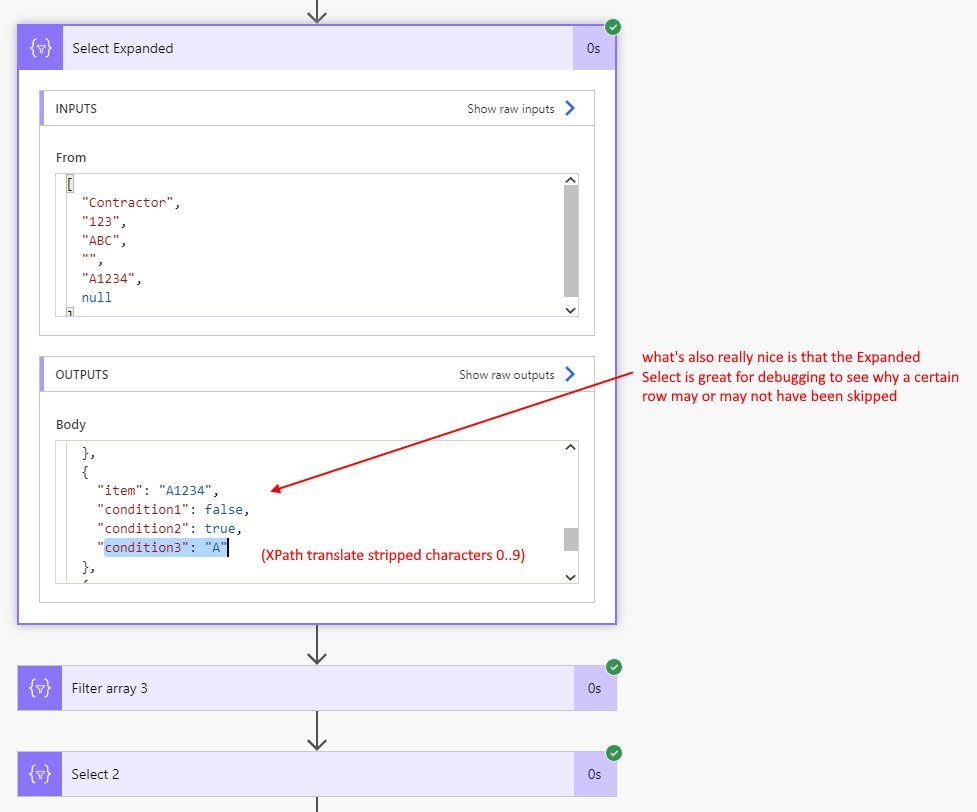The height and width of the screenshot is (812, 977).
Task: Click Show raw outputs link
Action: [507, 375]
